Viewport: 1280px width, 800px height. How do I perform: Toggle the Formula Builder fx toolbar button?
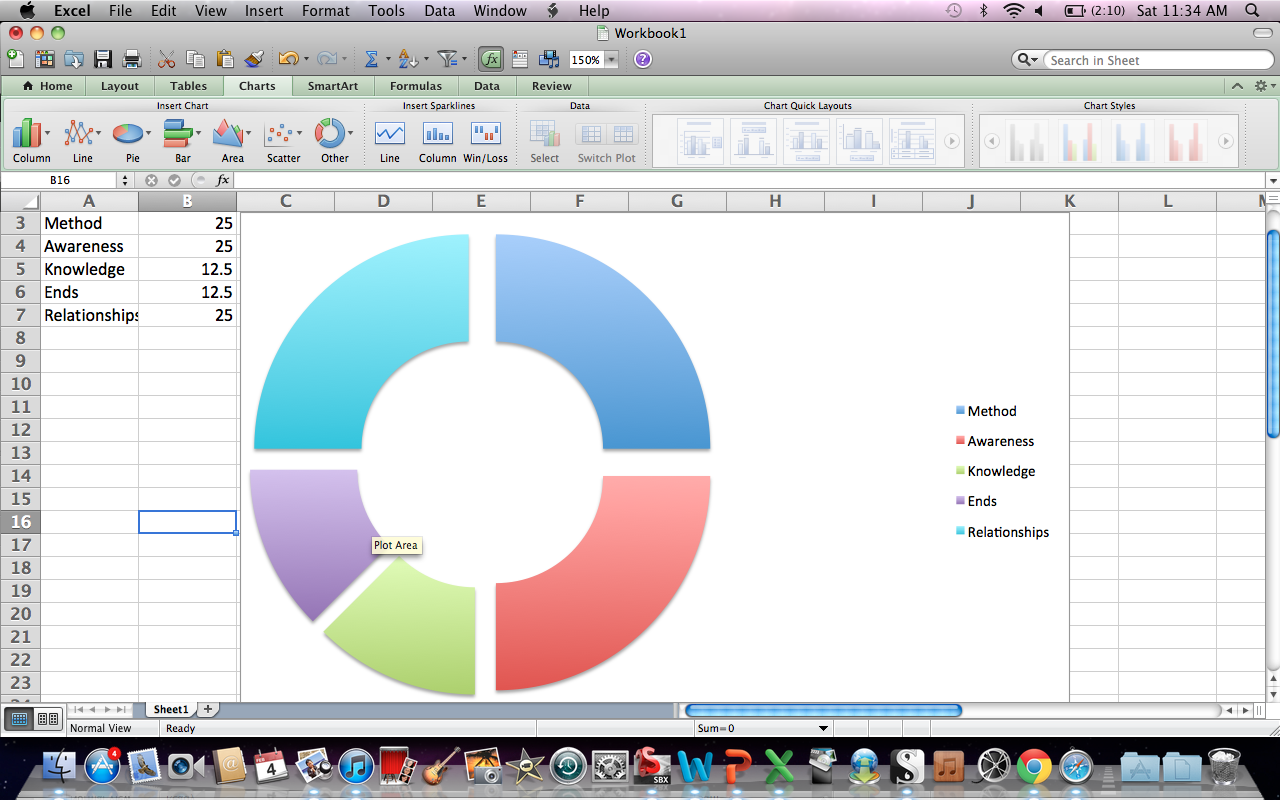point(490,59)
